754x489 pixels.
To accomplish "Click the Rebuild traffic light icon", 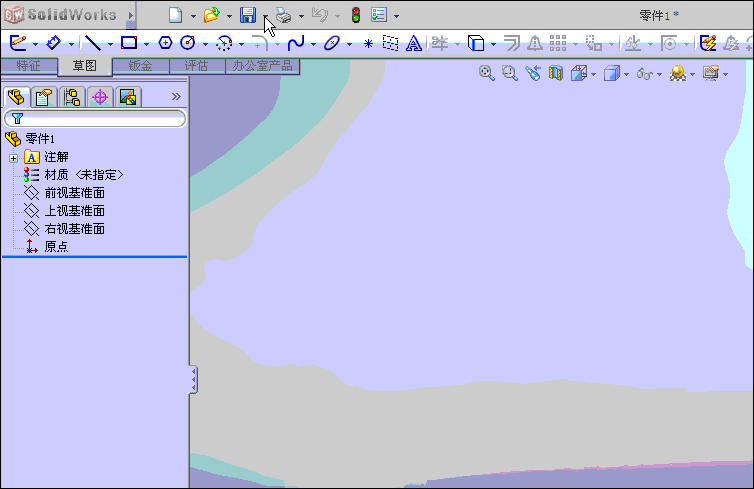I will 356,15.
